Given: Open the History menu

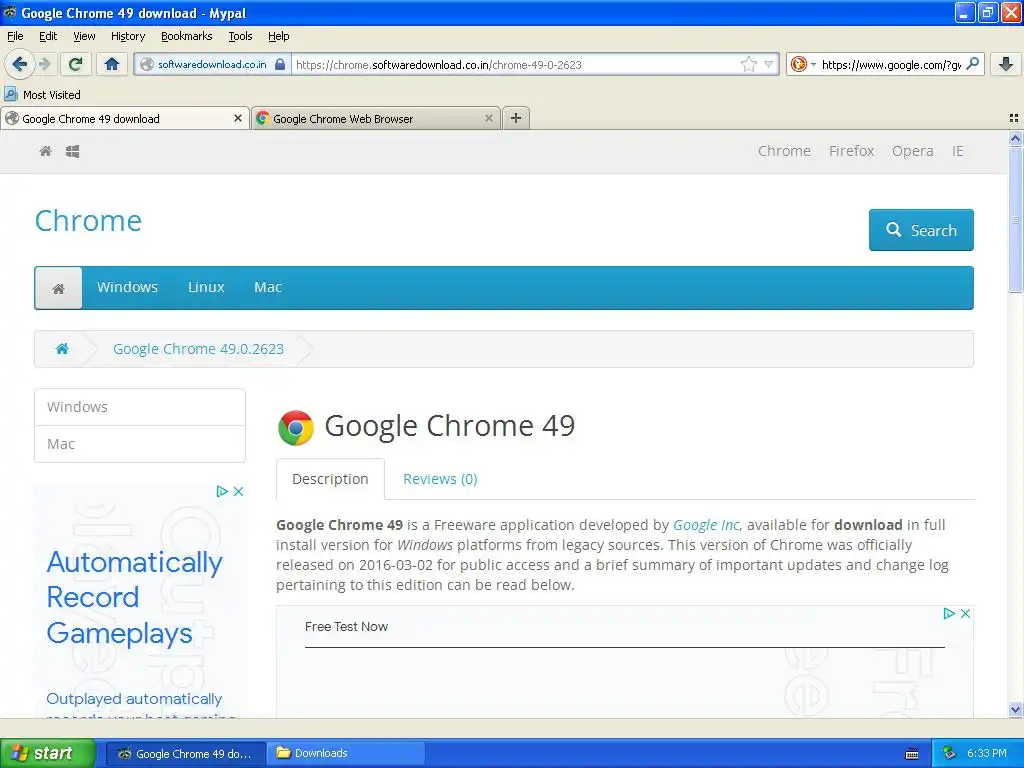Looking at the screenshot, I should tap(128, 36).
